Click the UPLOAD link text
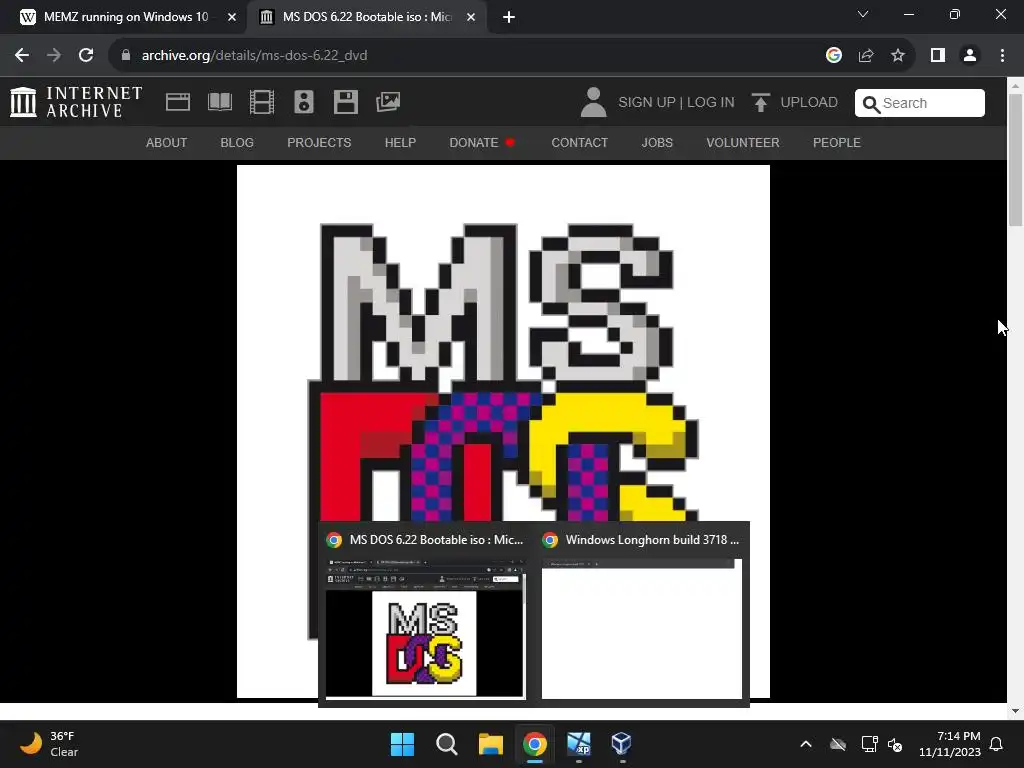 point(808,103)
